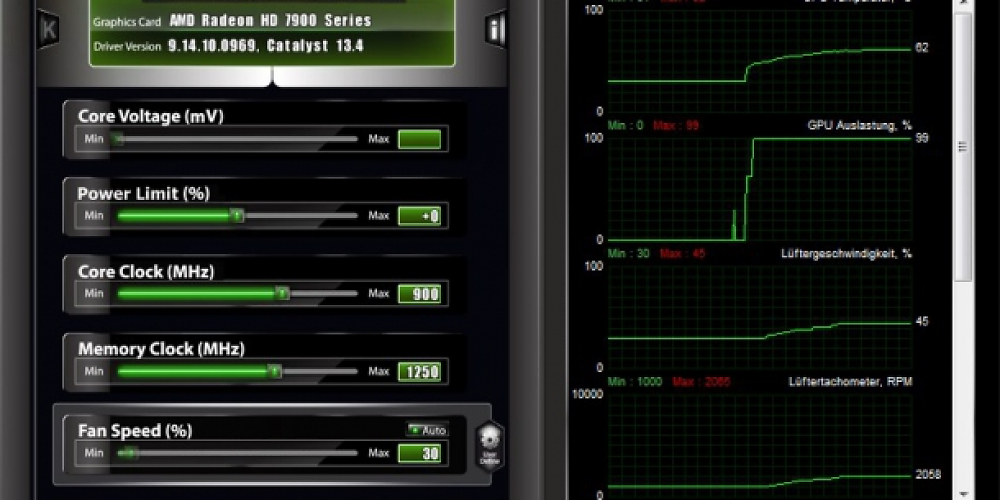Click the driver version "9.14.10.0969, Catalyst 13.4"

point(266,46)
